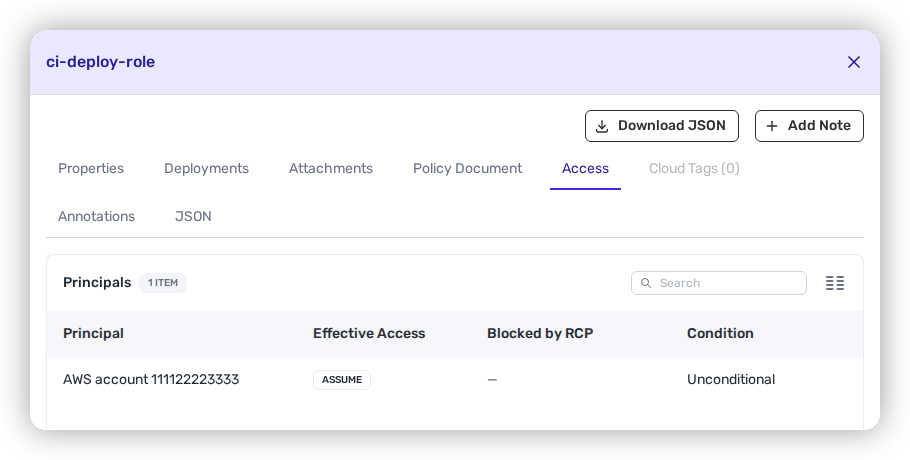Switch to the Annotations tab
This screenshot has height=460, width=910.
(96, 216)
